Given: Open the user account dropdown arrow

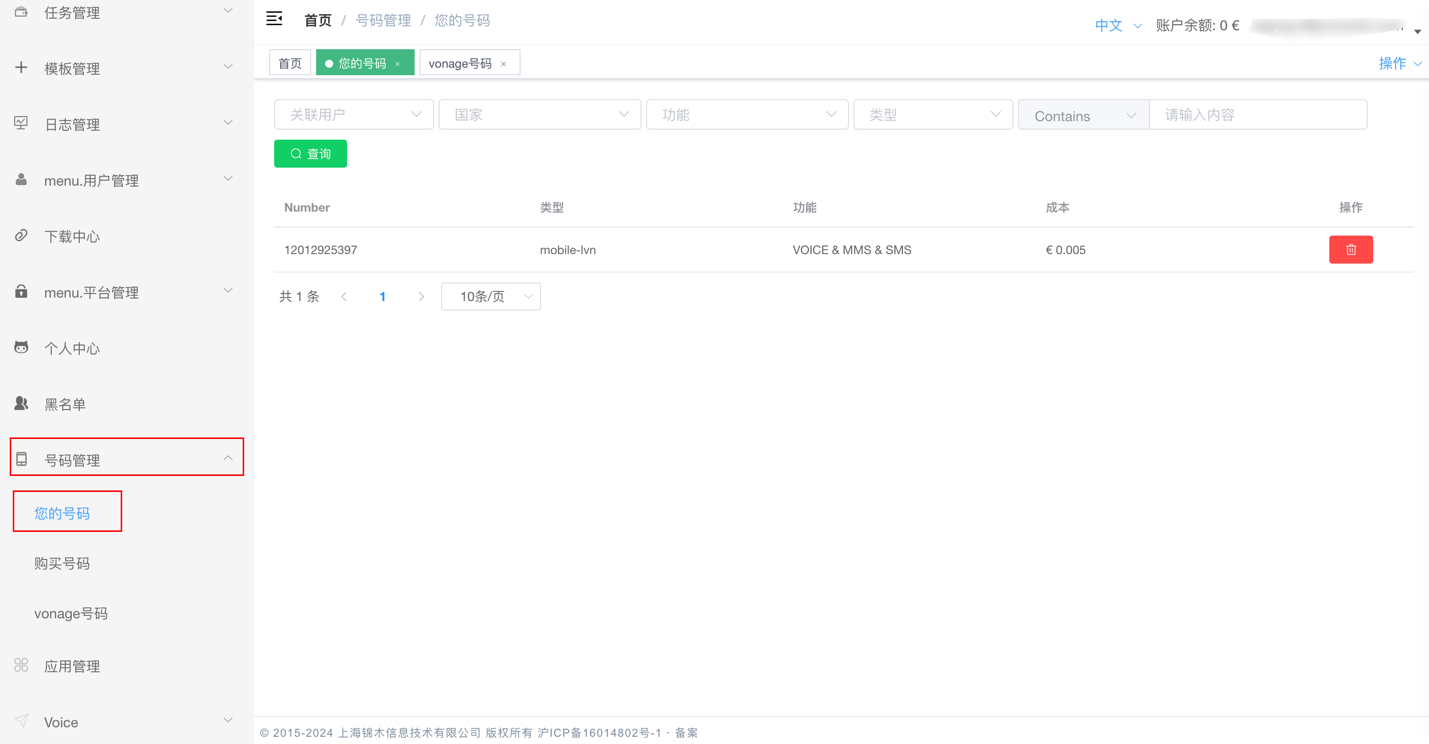Looking at the screenshot, I should click(x=1417, y=31).
